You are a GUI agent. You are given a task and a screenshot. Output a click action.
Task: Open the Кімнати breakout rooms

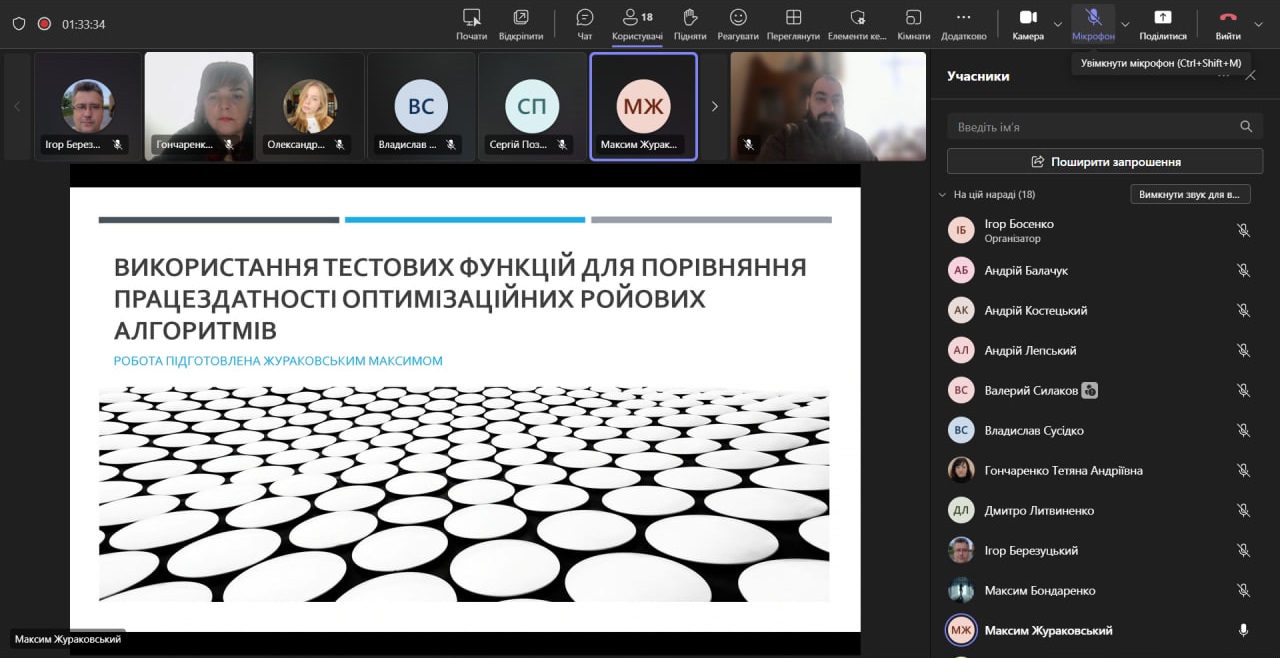click(x=913, y=23)
